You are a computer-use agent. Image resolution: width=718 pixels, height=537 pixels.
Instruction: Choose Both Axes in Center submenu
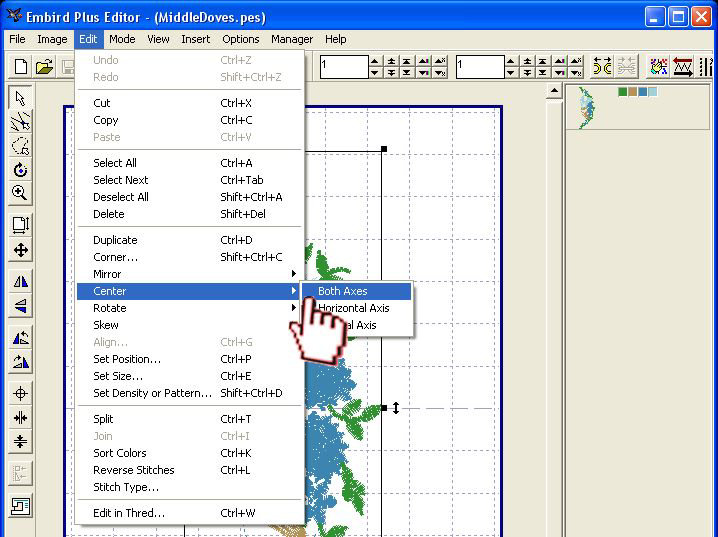[356, 291]
